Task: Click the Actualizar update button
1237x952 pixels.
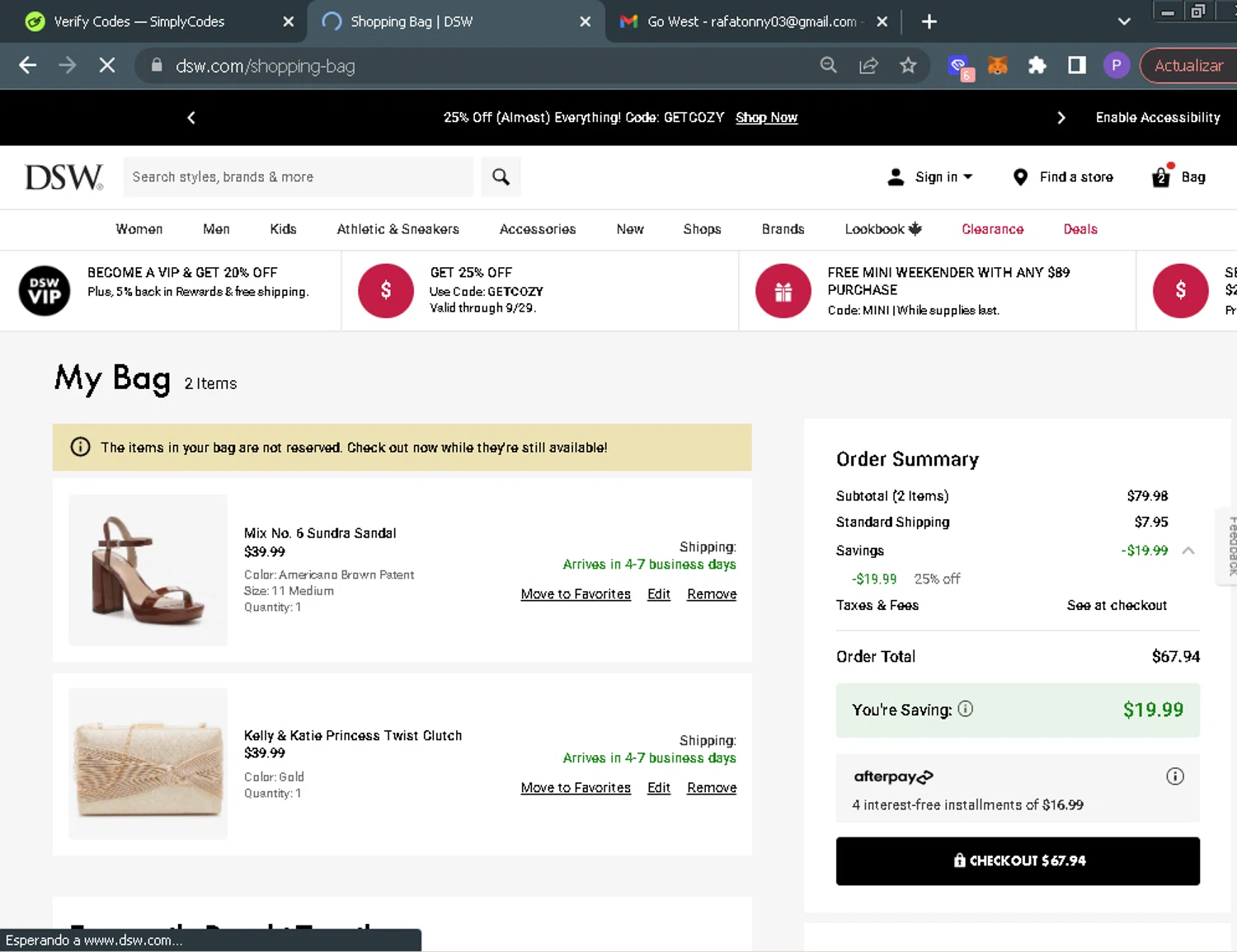Action: 1188,66
